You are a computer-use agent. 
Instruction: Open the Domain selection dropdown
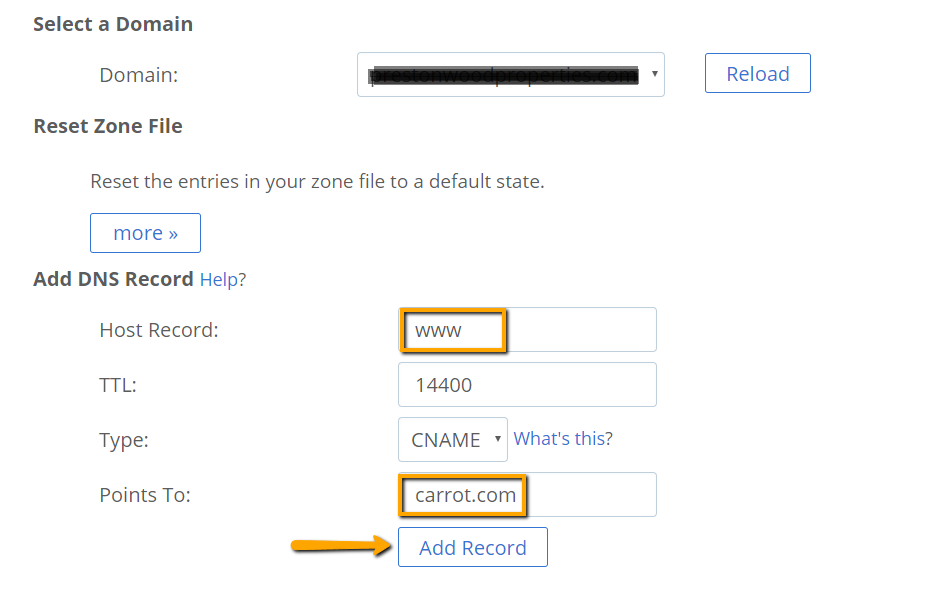tap(511, 75)
